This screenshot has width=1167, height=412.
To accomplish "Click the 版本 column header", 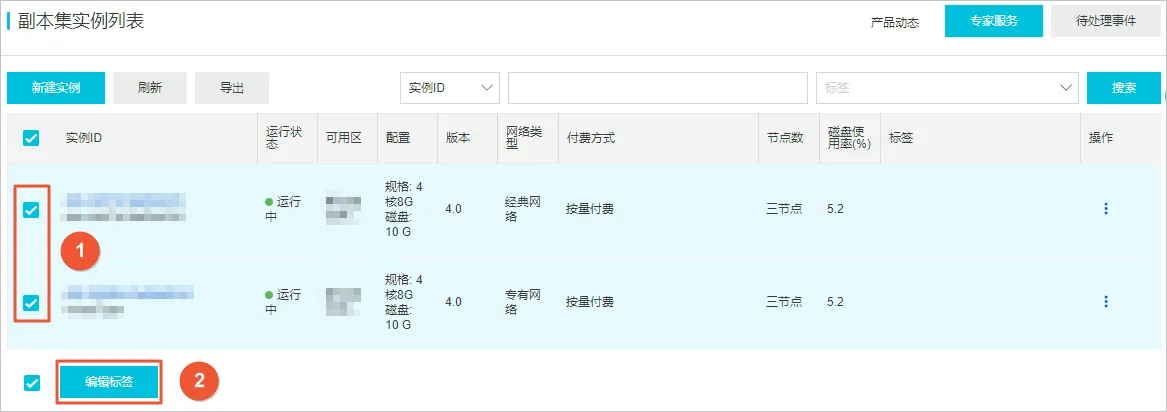I will 458,138.
